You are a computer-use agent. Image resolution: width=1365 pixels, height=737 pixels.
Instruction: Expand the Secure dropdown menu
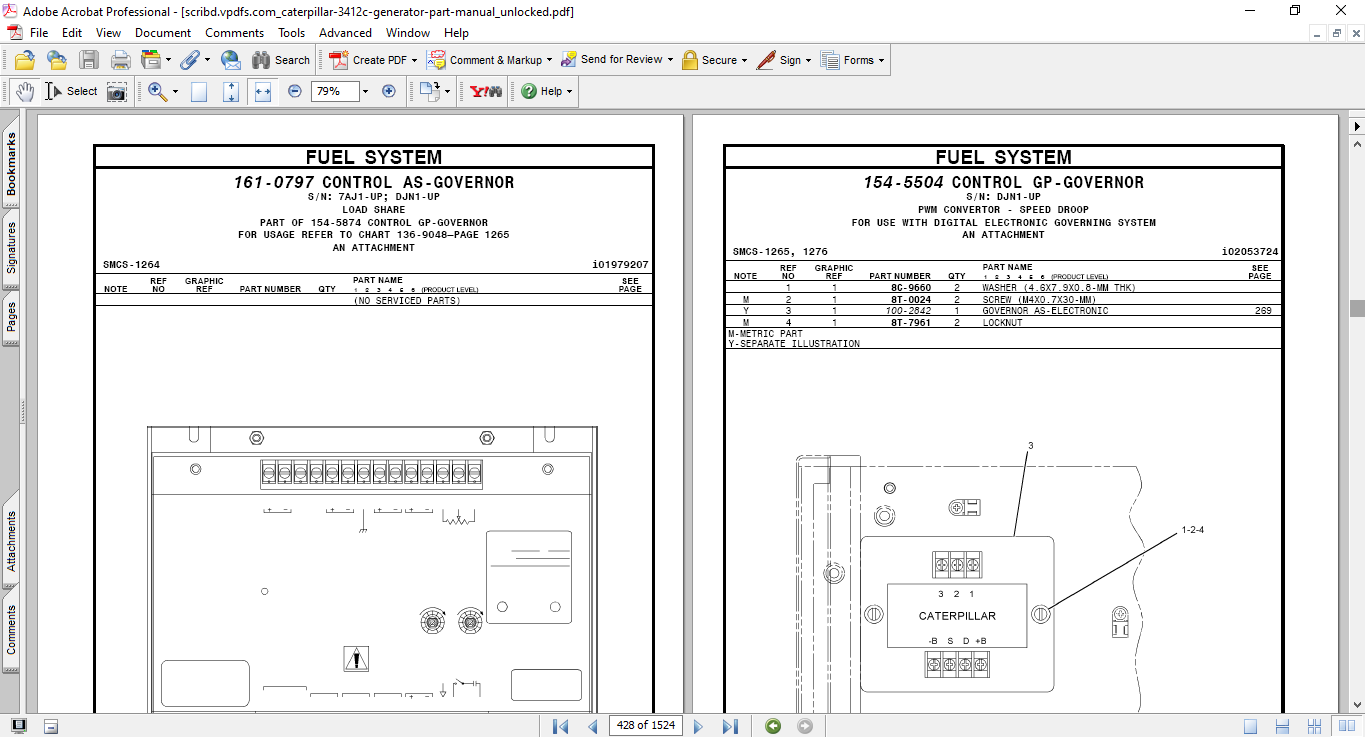(745, 60)
